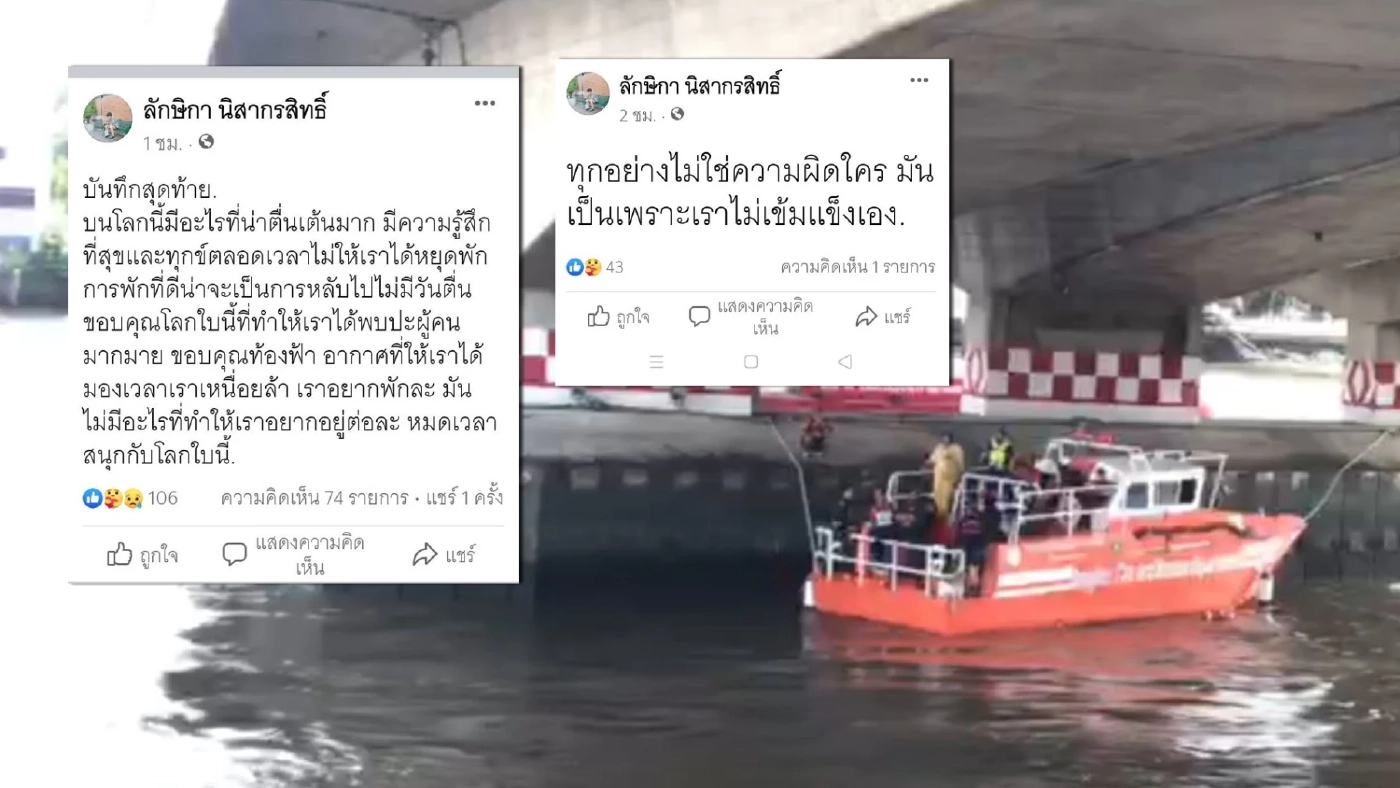The width and height of the screenshot is (1400, 788).
Task: View the 1 comment link on right post
Action: (x=857, y=267)
